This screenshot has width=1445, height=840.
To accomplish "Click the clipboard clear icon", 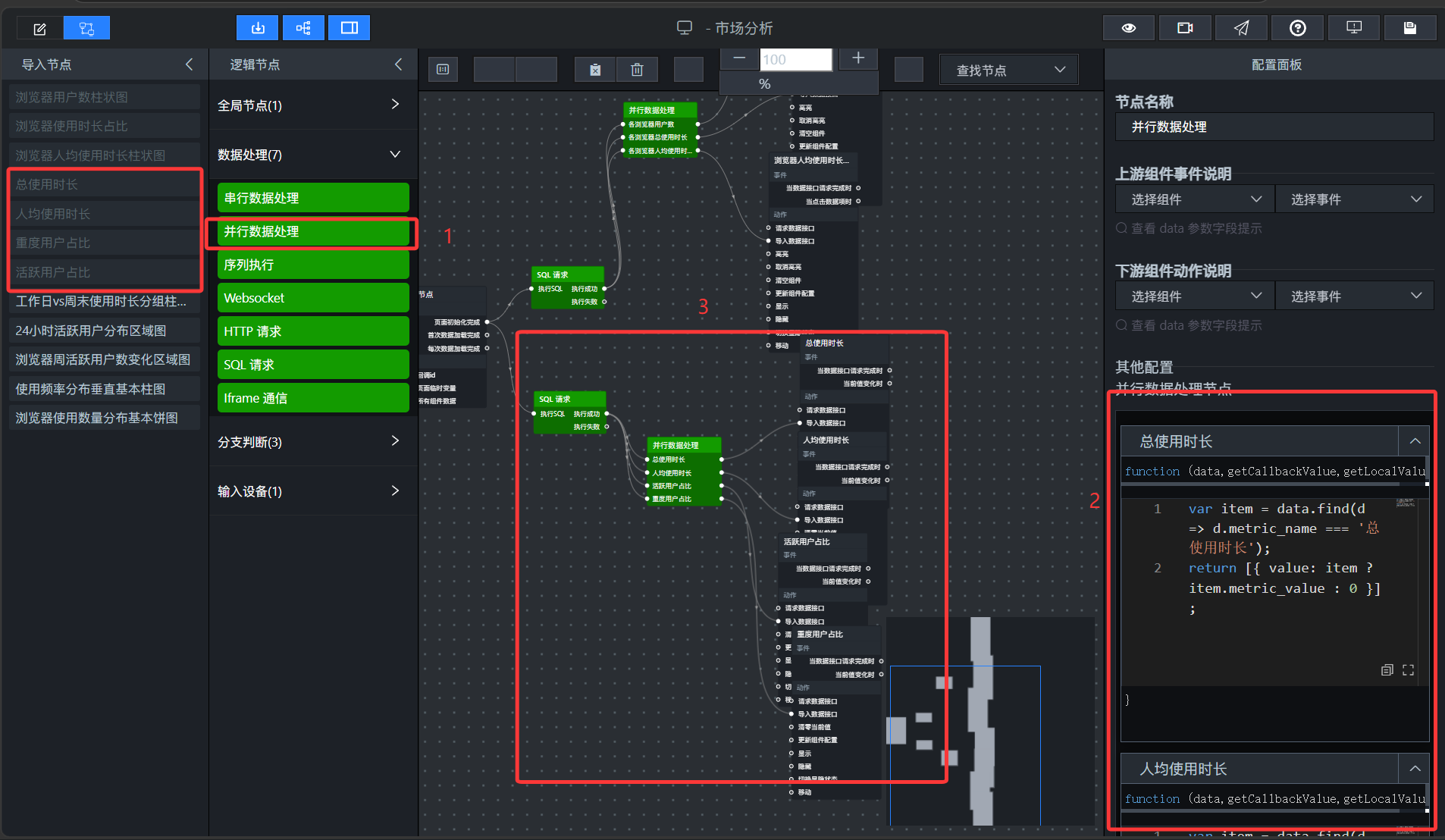I will (x=595, y=70).
